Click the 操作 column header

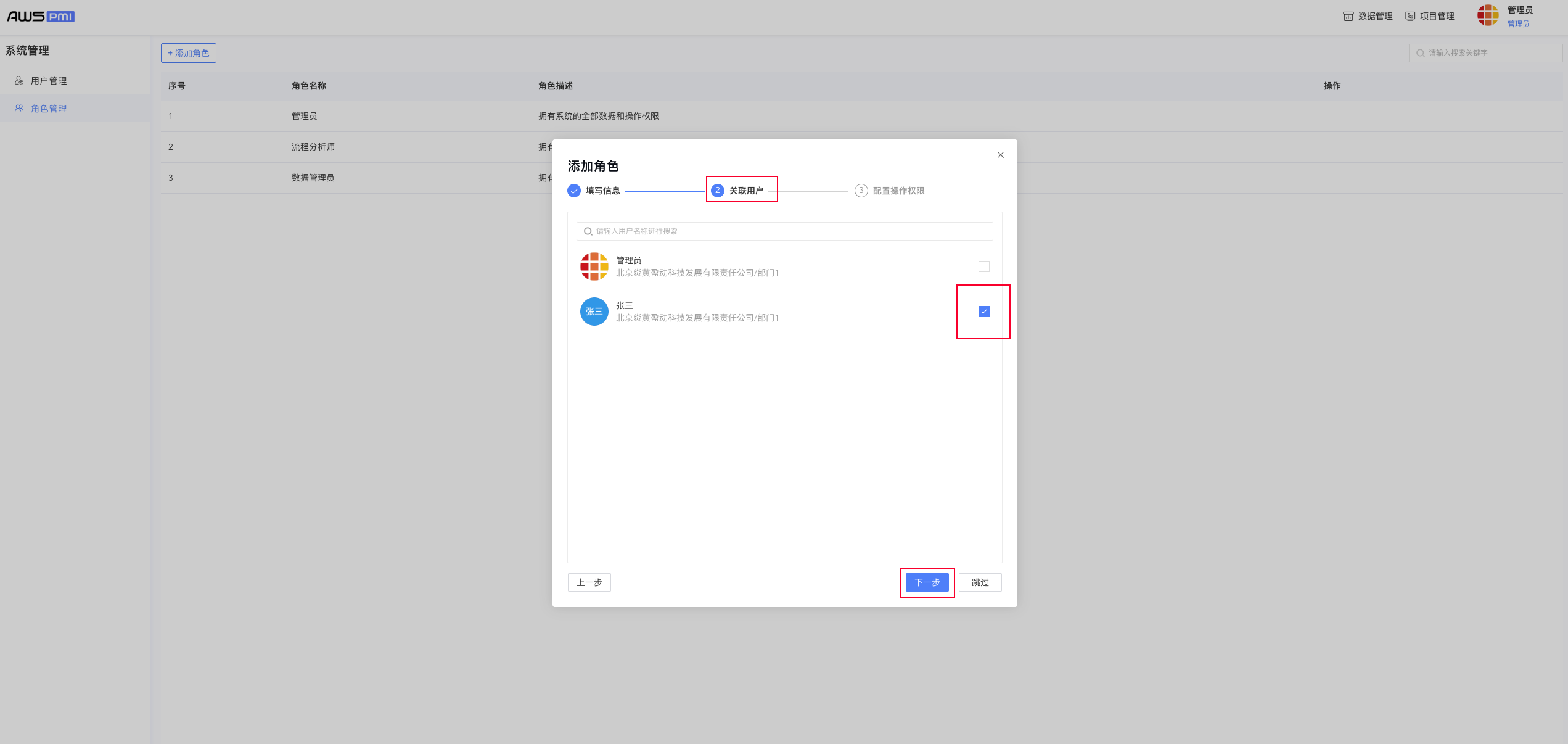click(1332, 86)
